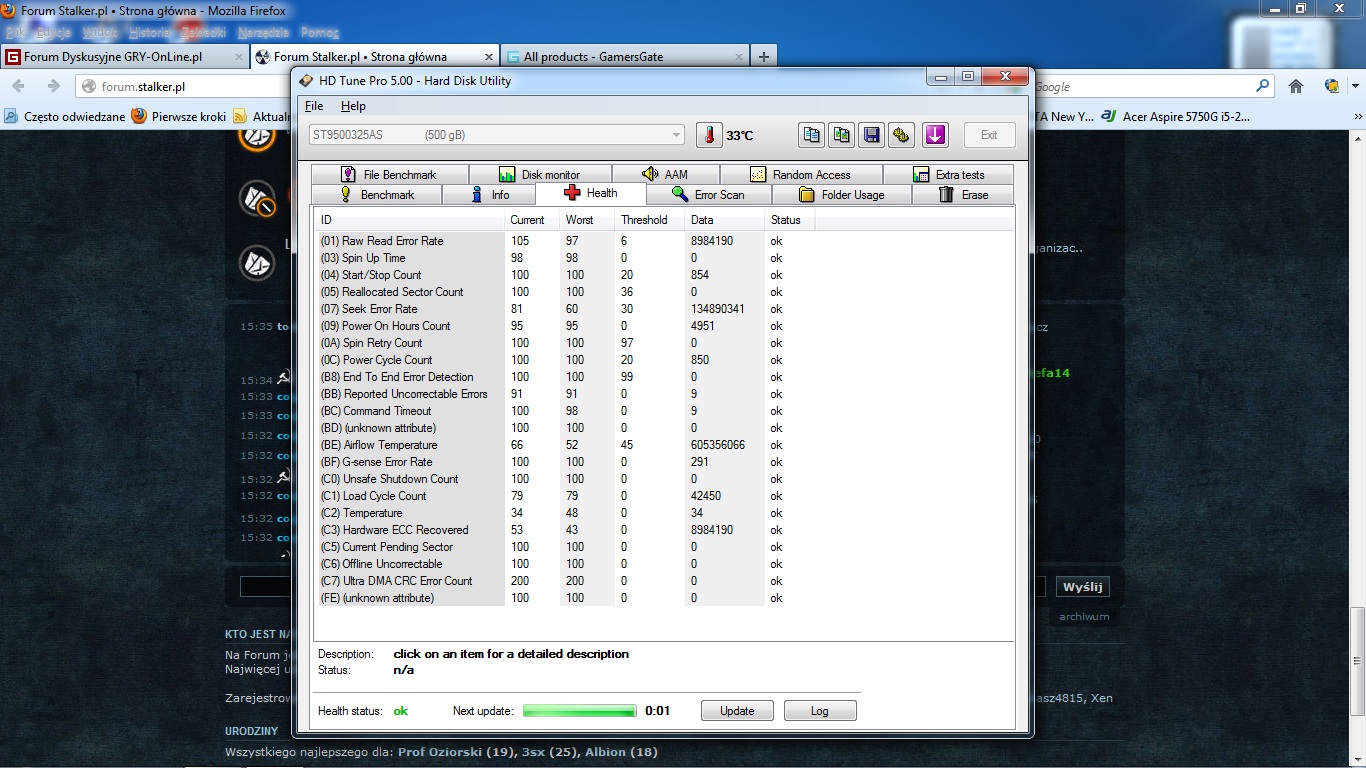
Task: Click the Threshold column header
Action: (649, 220)
